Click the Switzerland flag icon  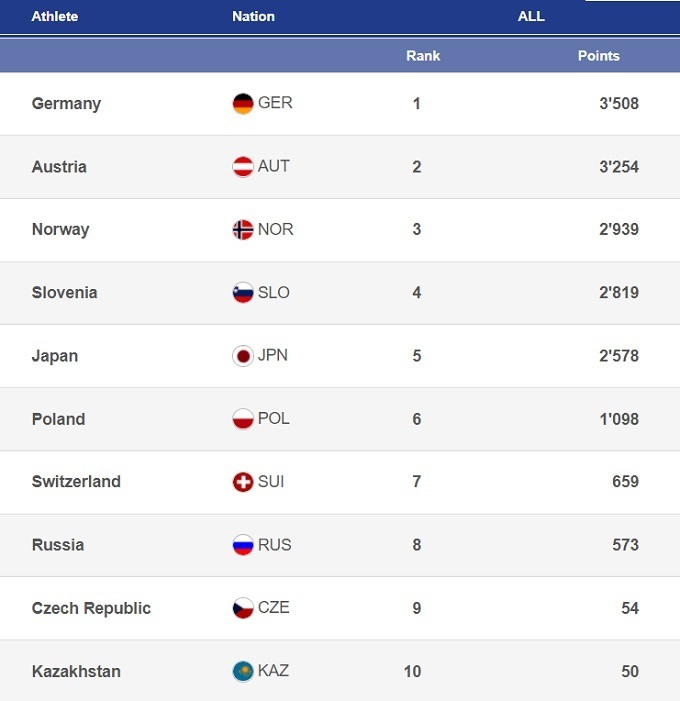(x=243, y=482)
